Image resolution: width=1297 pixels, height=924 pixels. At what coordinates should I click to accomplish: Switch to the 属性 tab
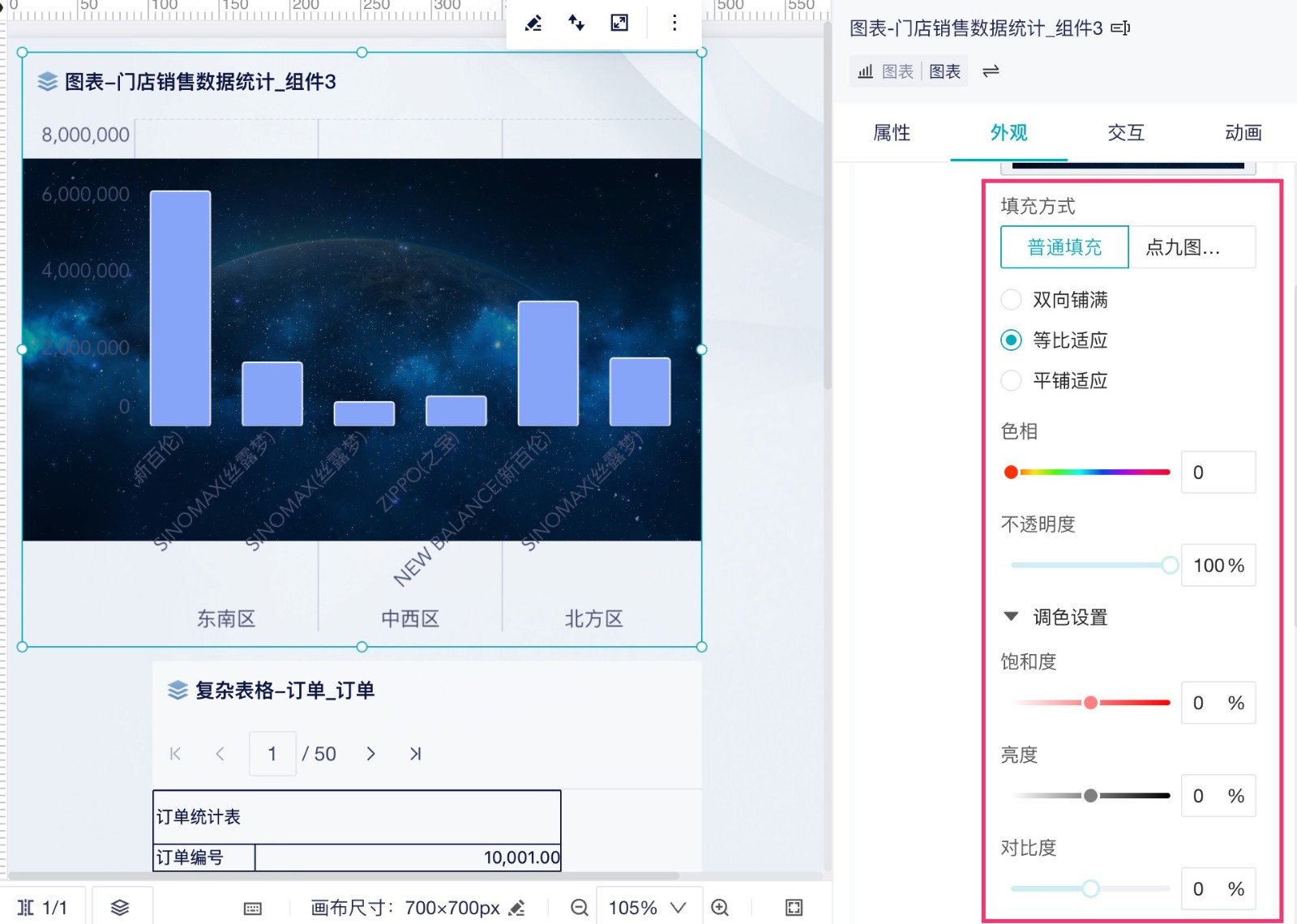tap(892, 133)
